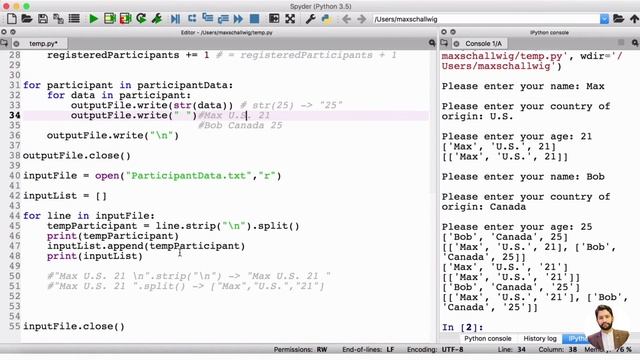Change to the parent directory
The image size is (640, 360).
click(634, 19)
